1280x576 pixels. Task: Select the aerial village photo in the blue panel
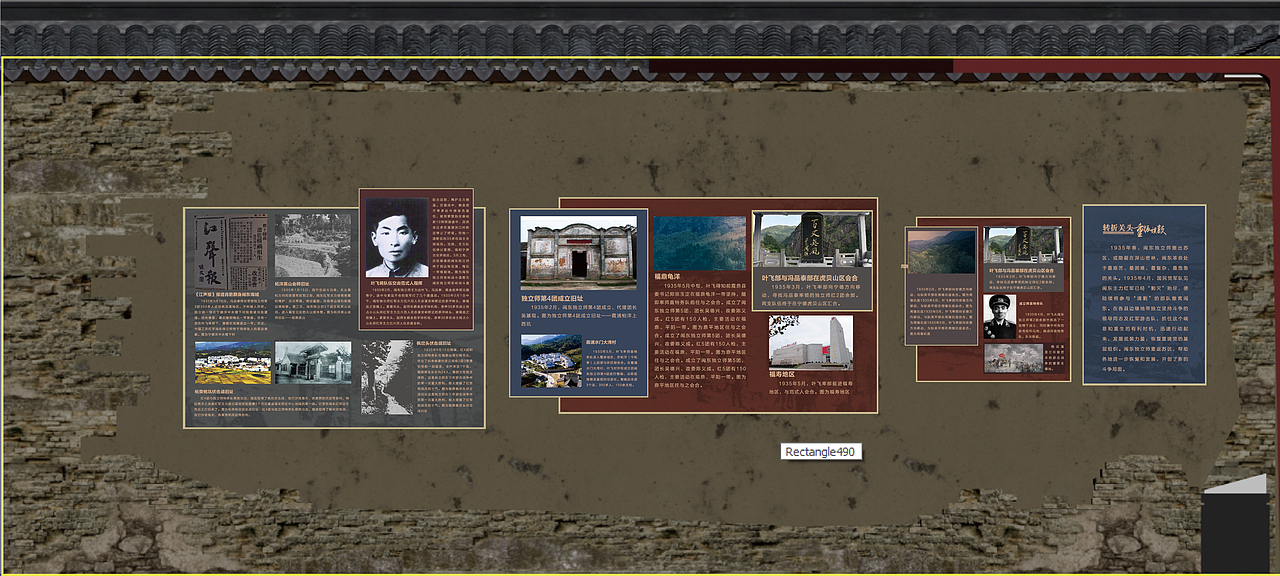point(551,360)
